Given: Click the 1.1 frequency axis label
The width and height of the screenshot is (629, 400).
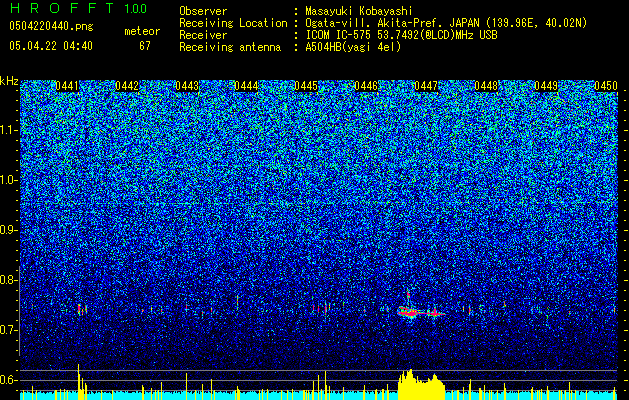Looking at the screenshot, I should pos(8,130).
